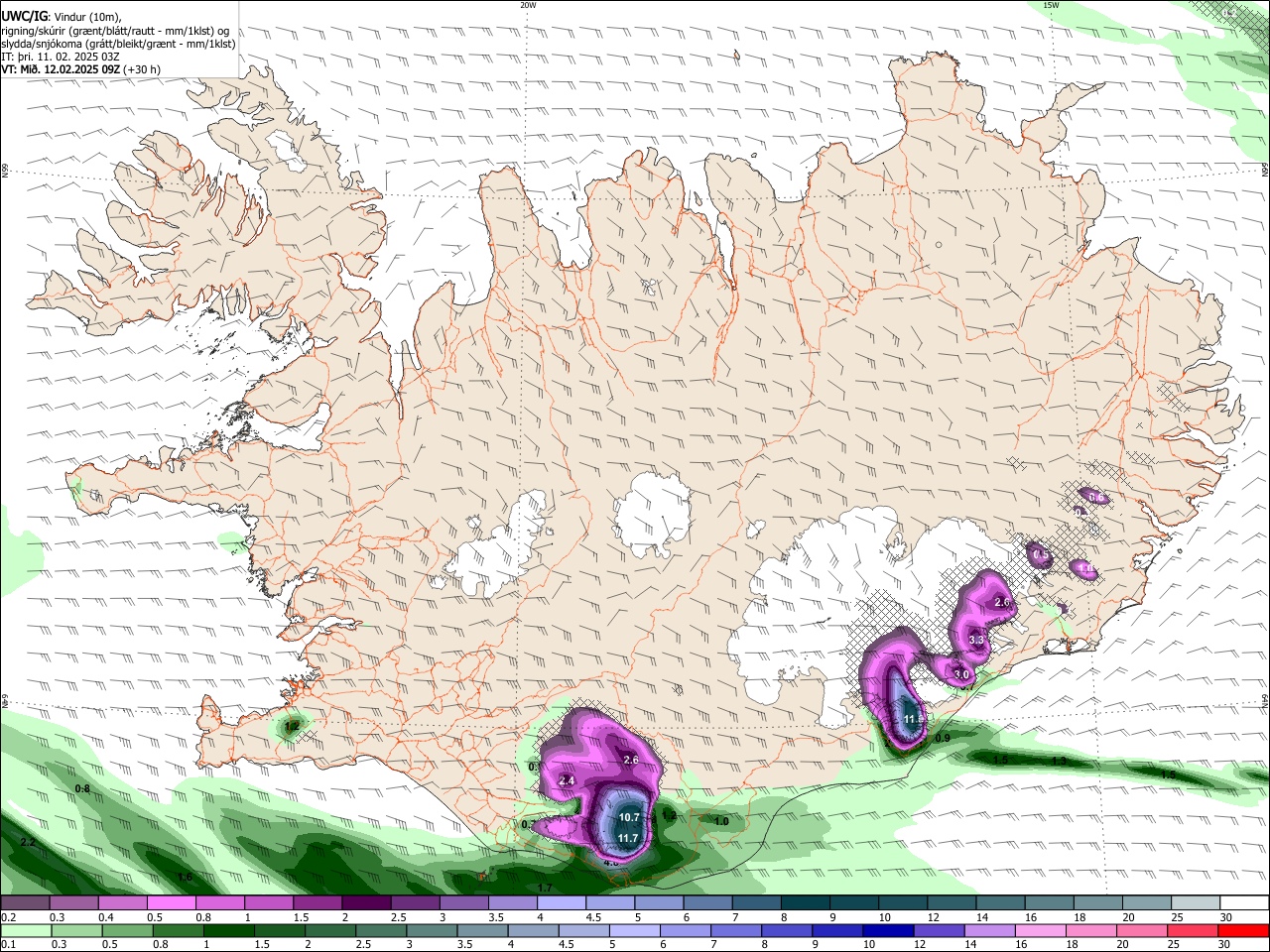Click the 10.7 precipitation value on the map
The width and height of the screenshot is (1270, 952).
(628, 818)
